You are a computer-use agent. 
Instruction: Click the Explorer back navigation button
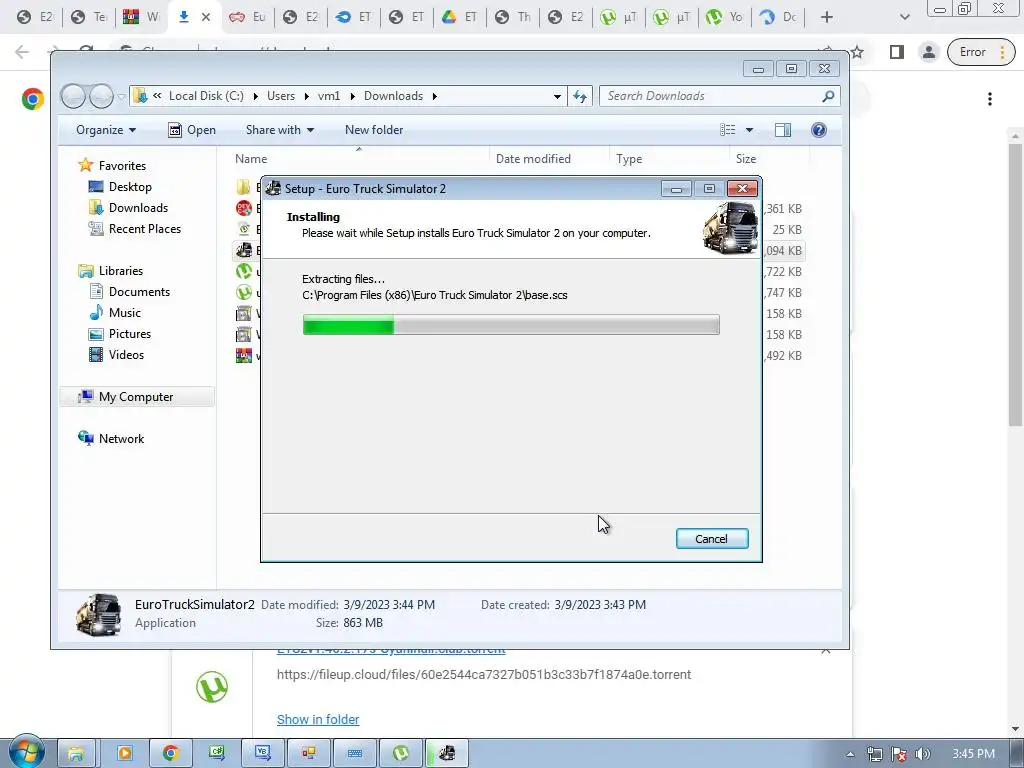tap(73, 97)
